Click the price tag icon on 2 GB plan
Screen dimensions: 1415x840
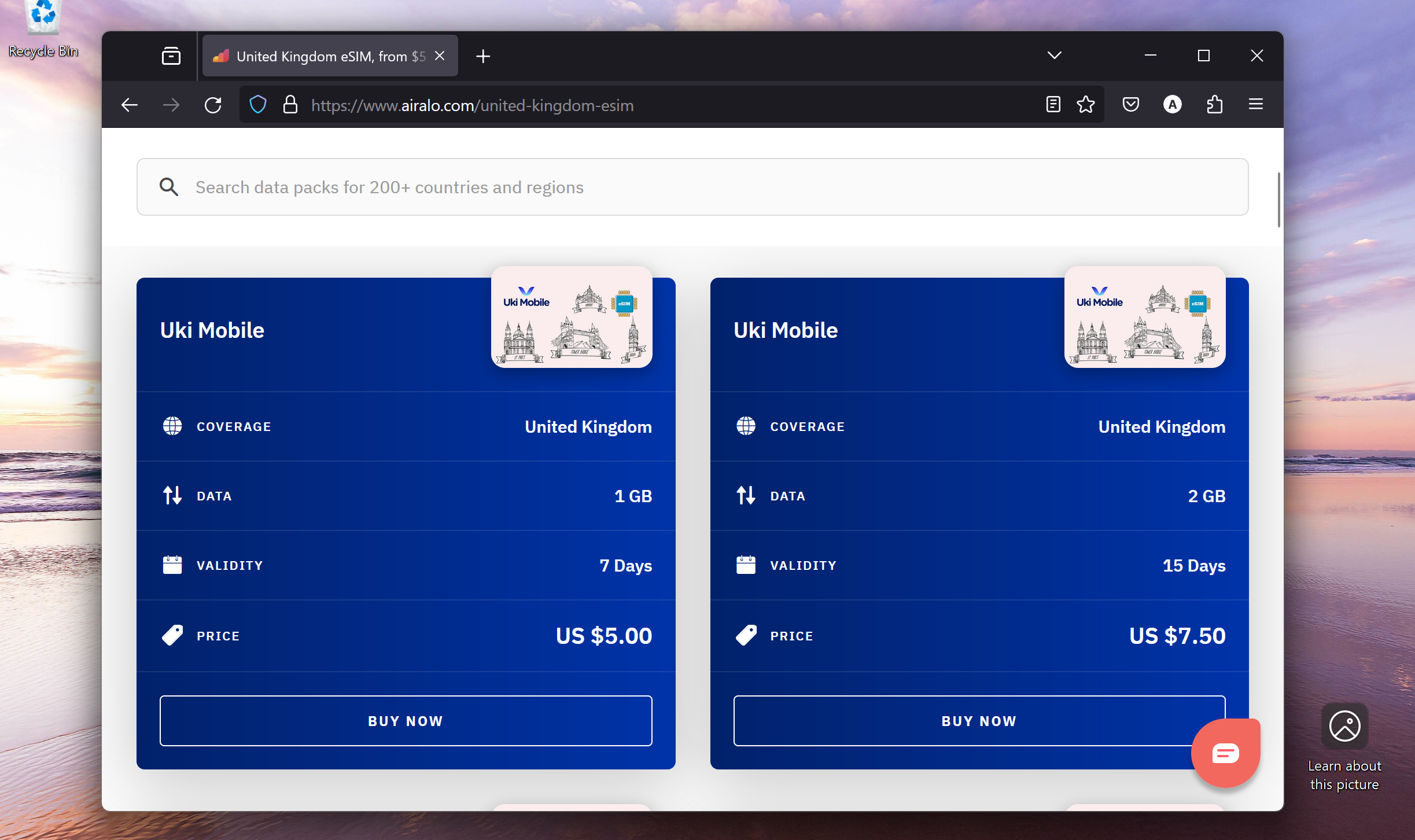(x=746, y=635)
